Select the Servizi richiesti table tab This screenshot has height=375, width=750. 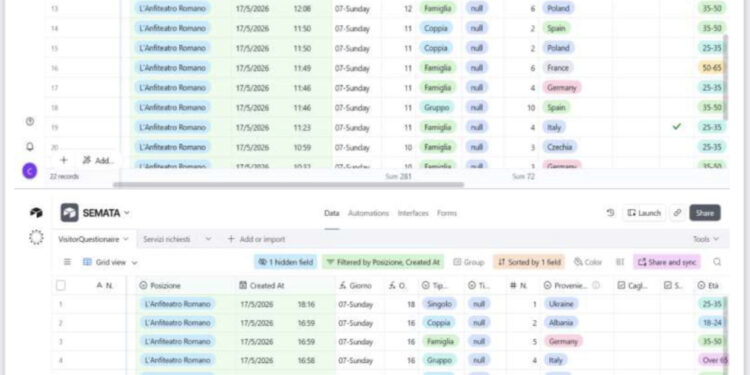point(167,239)
